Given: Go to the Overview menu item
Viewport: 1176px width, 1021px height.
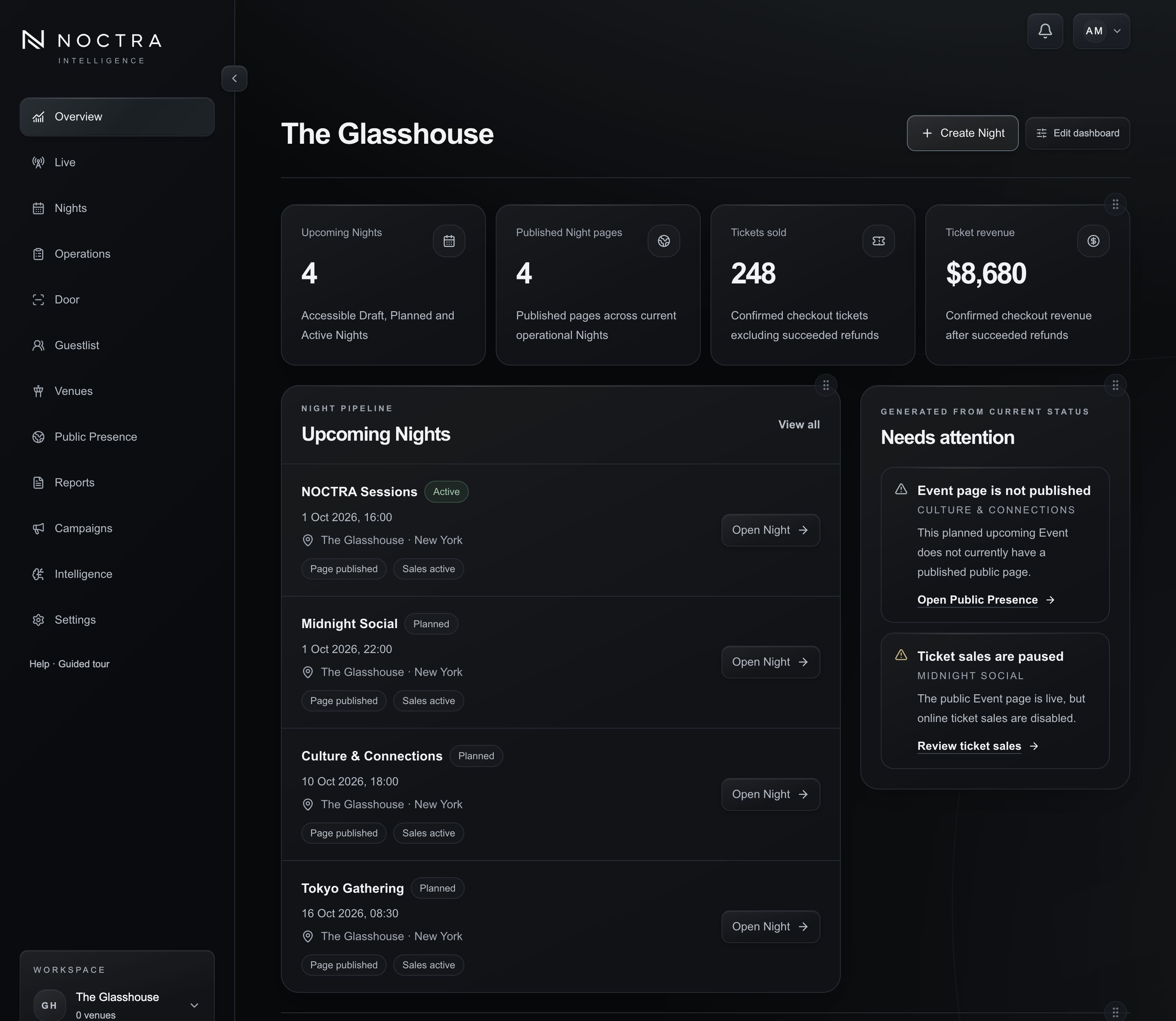Looking at the screenshot, I should tap(117, 117).
